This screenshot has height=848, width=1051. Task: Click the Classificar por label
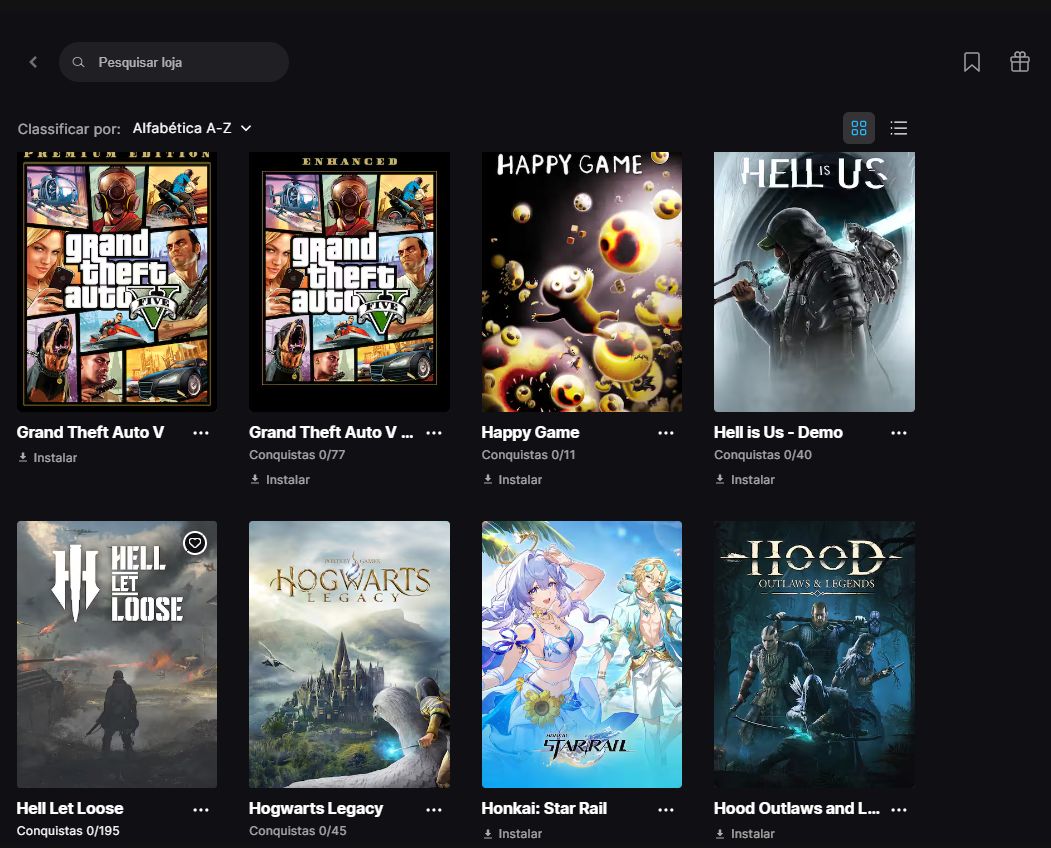69,129
